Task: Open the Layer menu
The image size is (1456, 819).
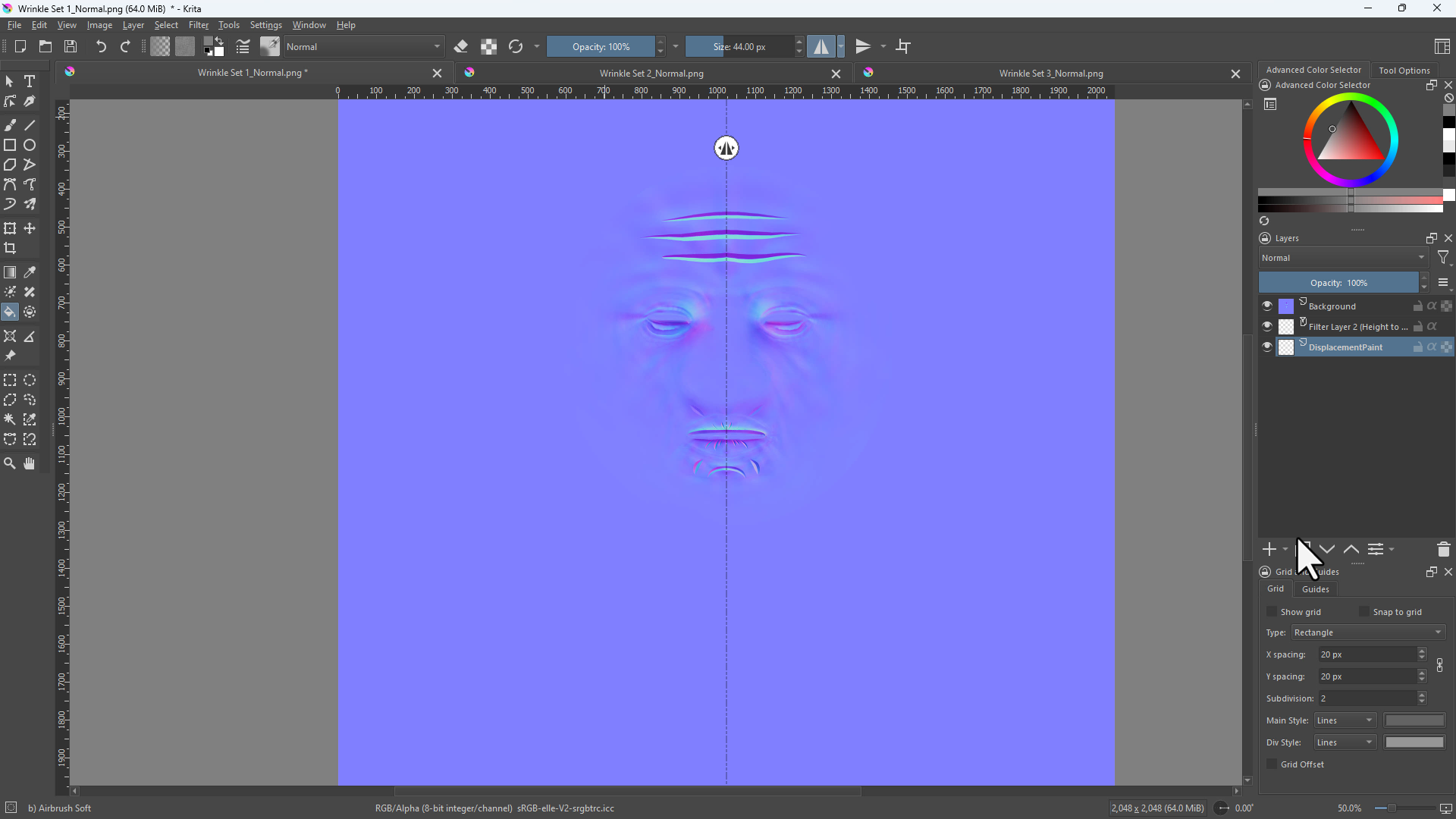Action: click(133, 25)
